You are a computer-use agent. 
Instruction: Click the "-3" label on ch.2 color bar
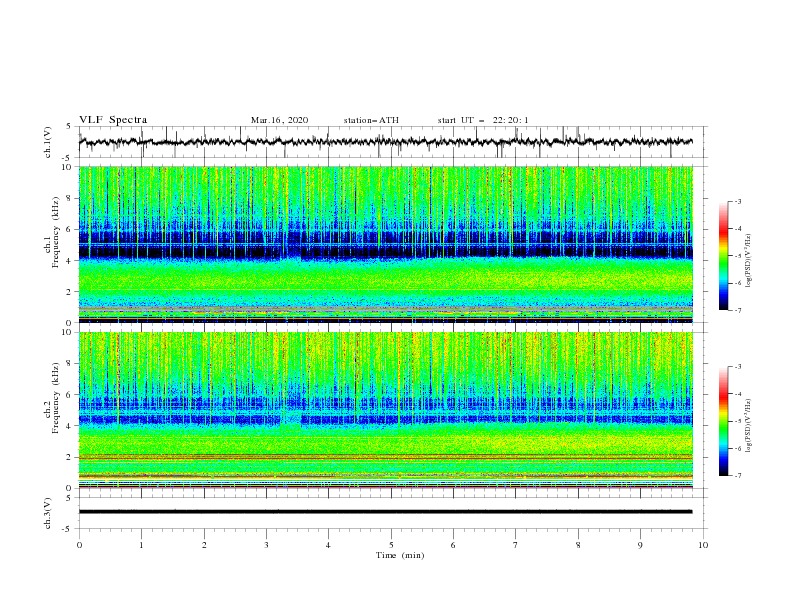(x=737, y=367)
